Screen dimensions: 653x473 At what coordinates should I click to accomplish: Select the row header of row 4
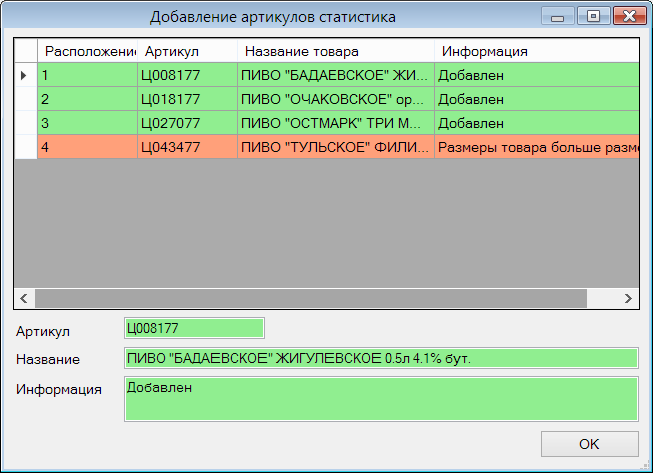(26, 147)
